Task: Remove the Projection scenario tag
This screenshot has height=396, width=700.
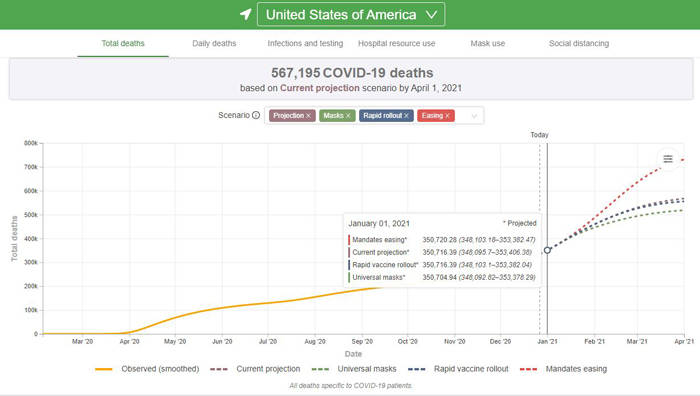Action: click(308, 116)
